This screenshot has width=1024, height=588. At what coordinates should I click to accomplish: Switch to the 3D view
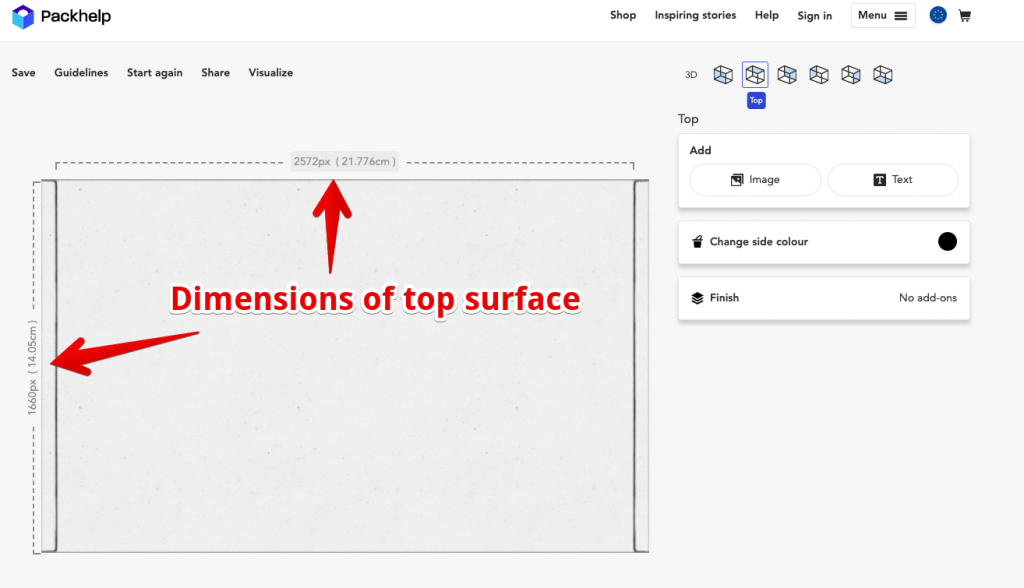coord(691,75)
